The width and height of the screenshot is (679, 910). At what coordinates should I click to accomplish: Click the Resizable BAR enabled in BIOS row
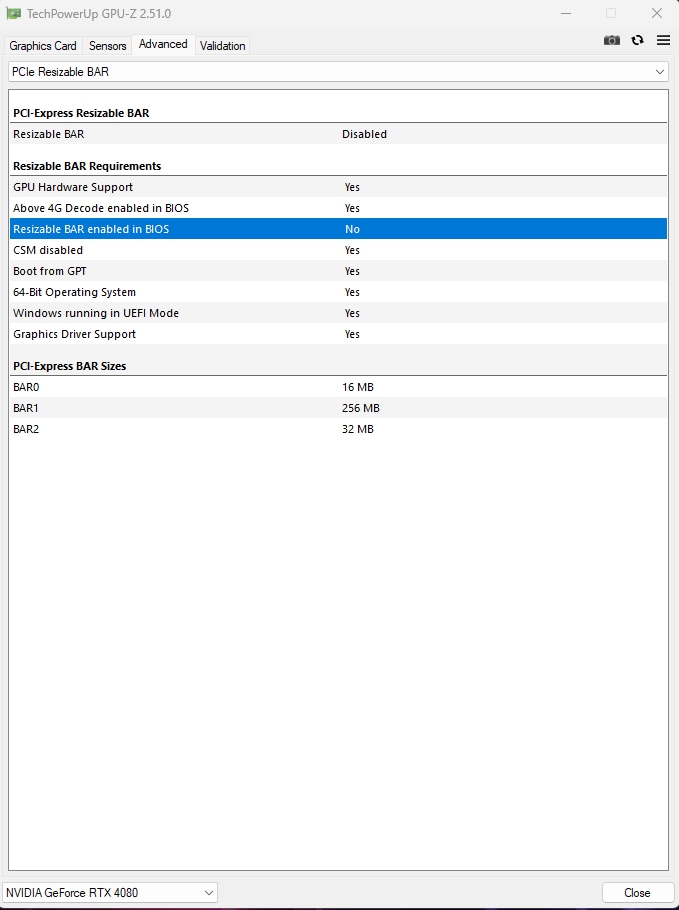[338, 229]
